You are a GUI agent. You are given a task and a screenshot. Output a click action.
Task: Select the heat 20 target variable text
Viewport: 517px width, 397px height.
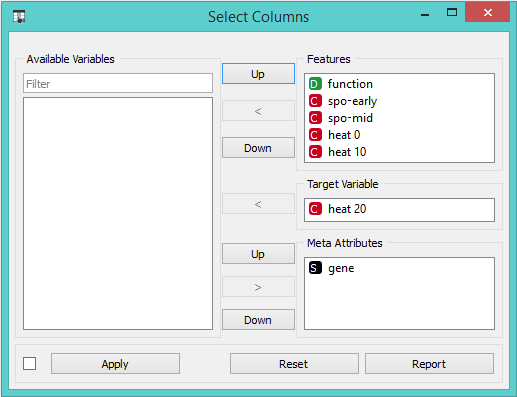pos(347,209)
